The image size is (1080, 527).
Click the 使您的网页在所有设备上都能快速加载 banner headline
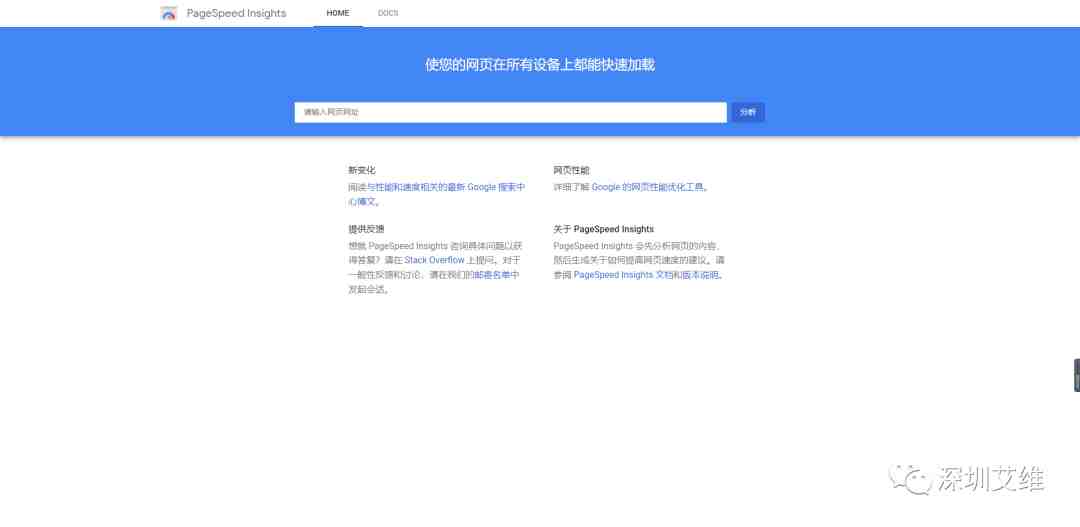540,65
